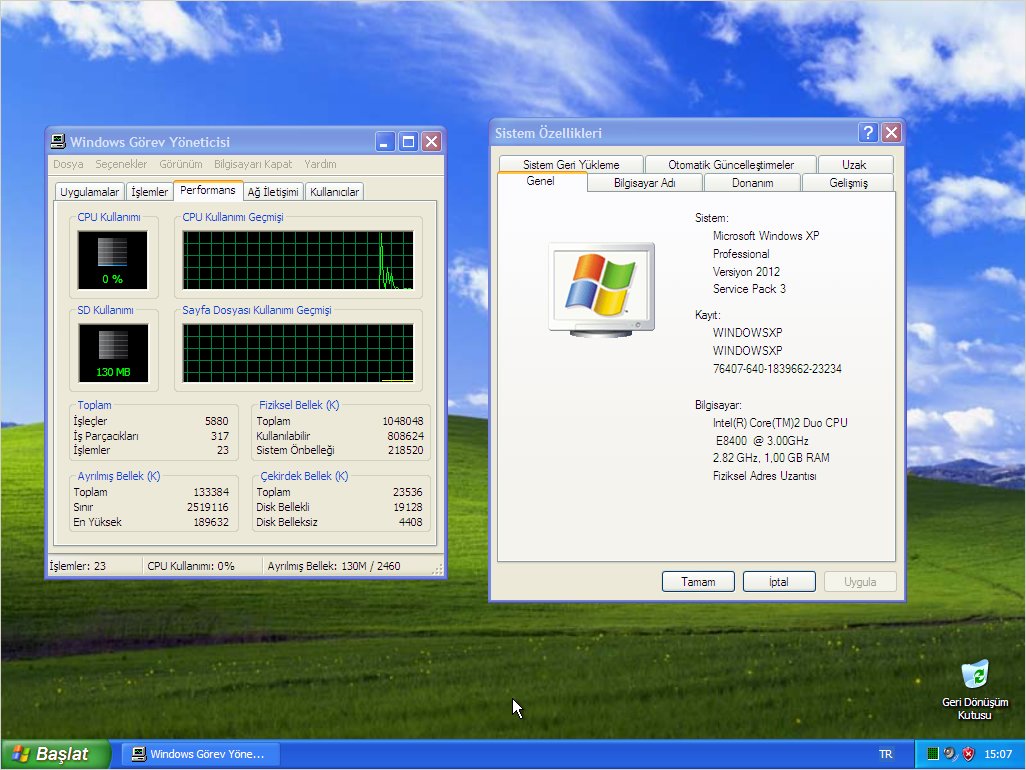Open the Yardım menu
This screenshot has width=1026, height=770.
coord(320,164)
